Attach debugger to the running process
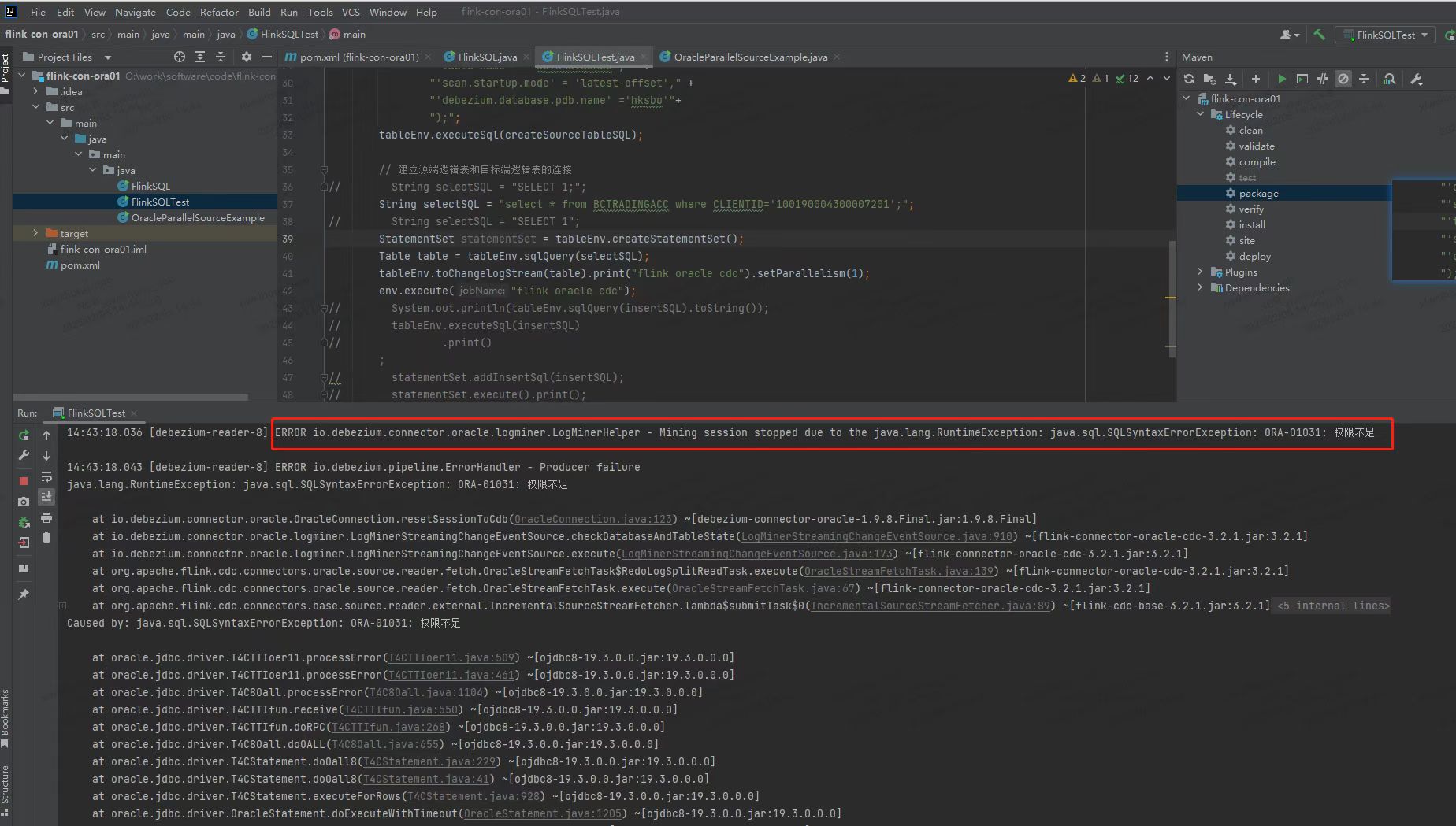Screen dimensions: 1456x826 [x=24, y=522]
